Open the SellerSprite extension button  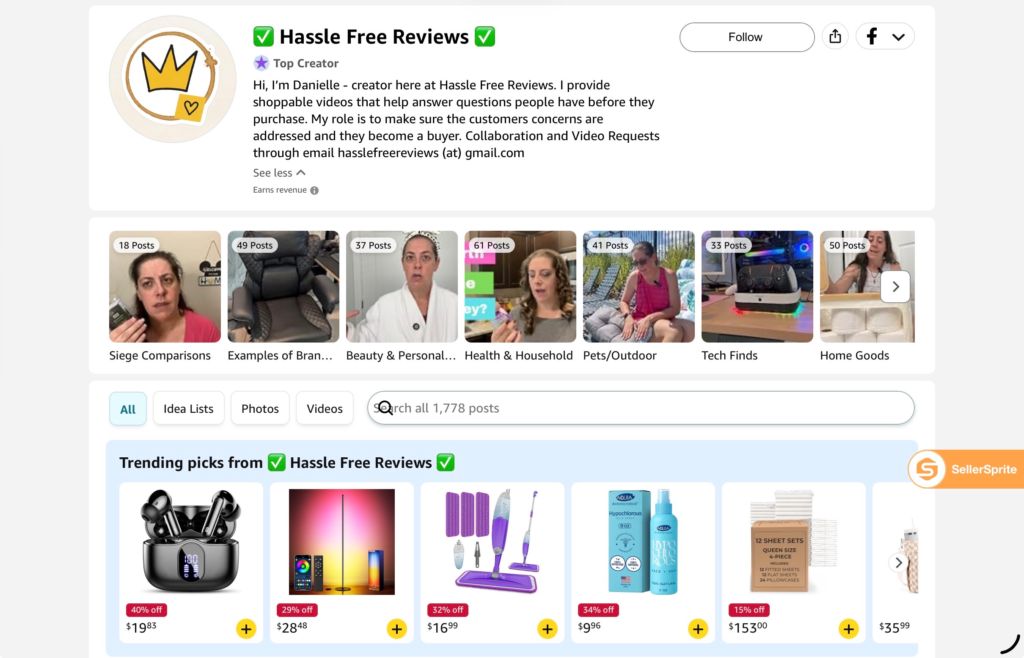pyautogui.click(x=966, y=469)
